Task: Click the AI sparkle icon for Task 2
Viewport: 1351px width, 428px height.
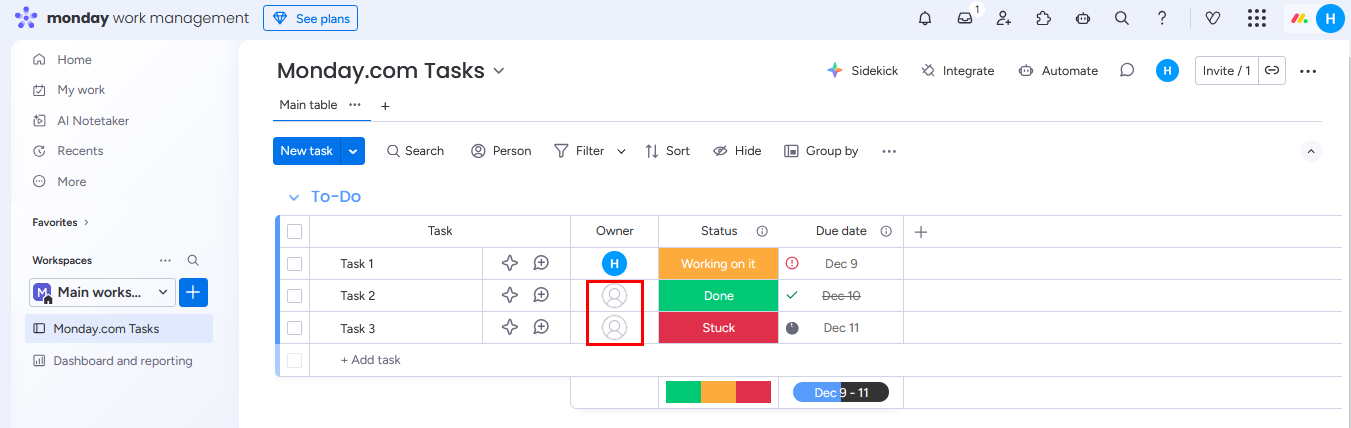Action: [510, 295]
